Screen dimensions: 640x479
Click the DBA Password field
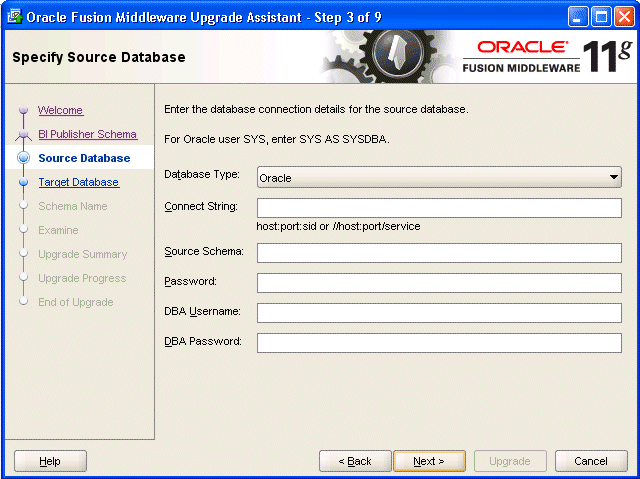tap(439, 343)
